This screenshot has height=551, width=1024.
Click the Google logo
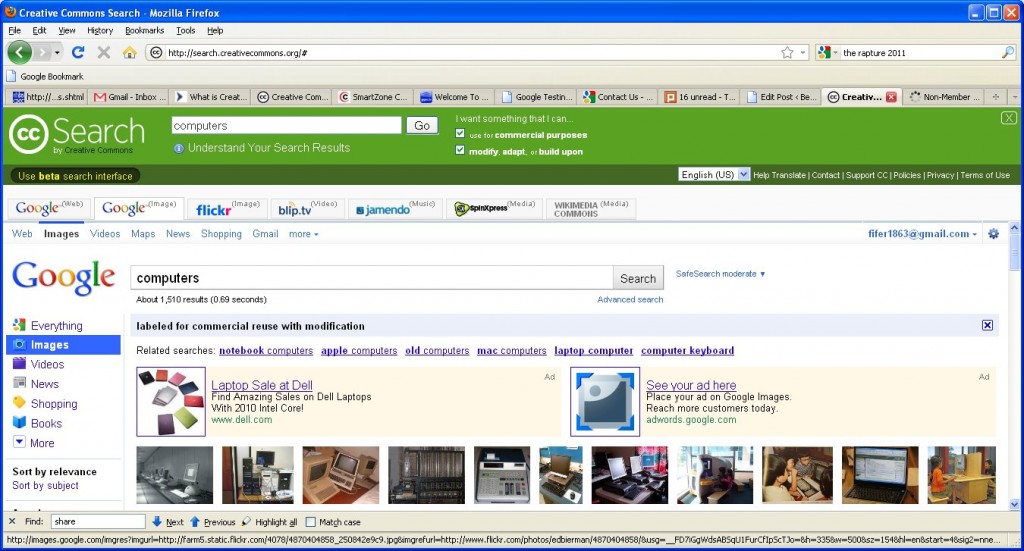[x=63, y=277]
